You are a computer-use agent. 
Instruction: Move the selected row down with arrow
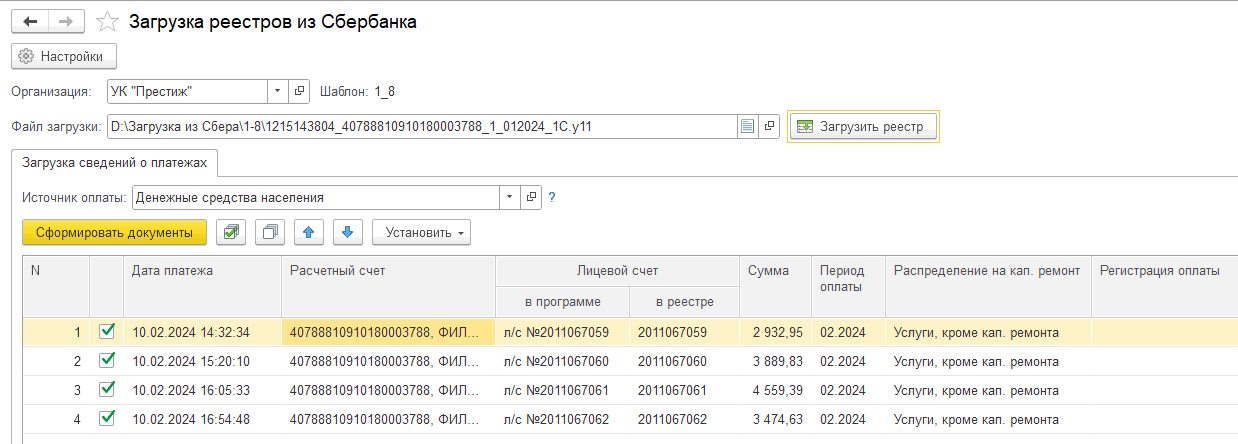[347, 232]
